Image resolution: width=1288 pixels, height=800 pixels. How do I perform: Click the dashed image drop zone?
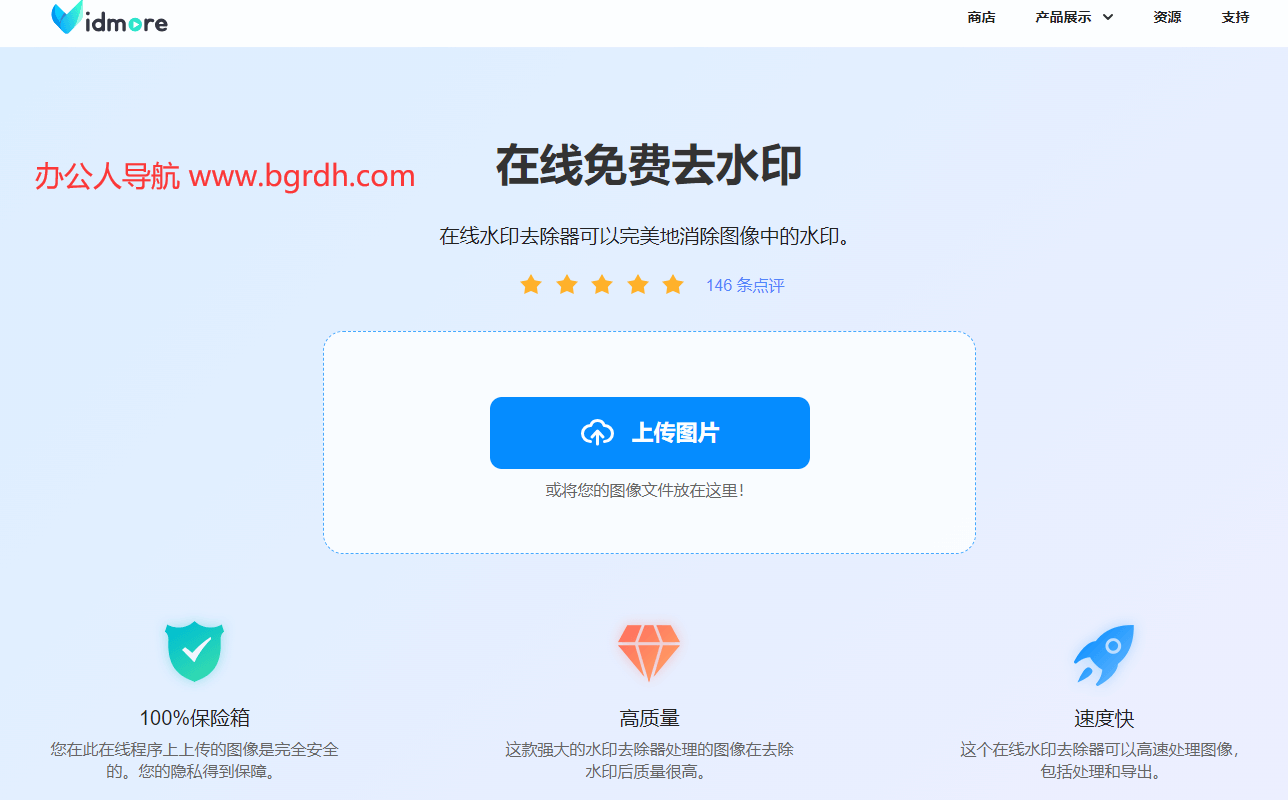pyautogui.click(x=649, y=442)
